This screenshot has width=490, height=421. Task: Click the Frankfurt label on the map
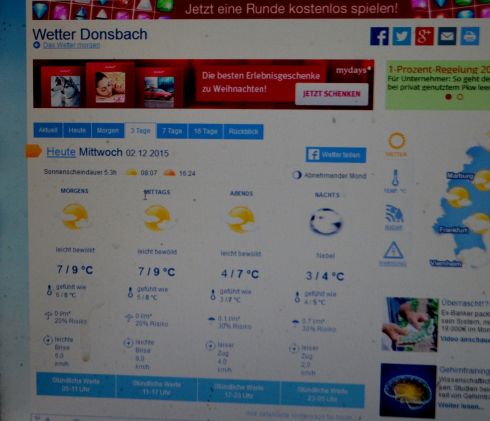453,230
